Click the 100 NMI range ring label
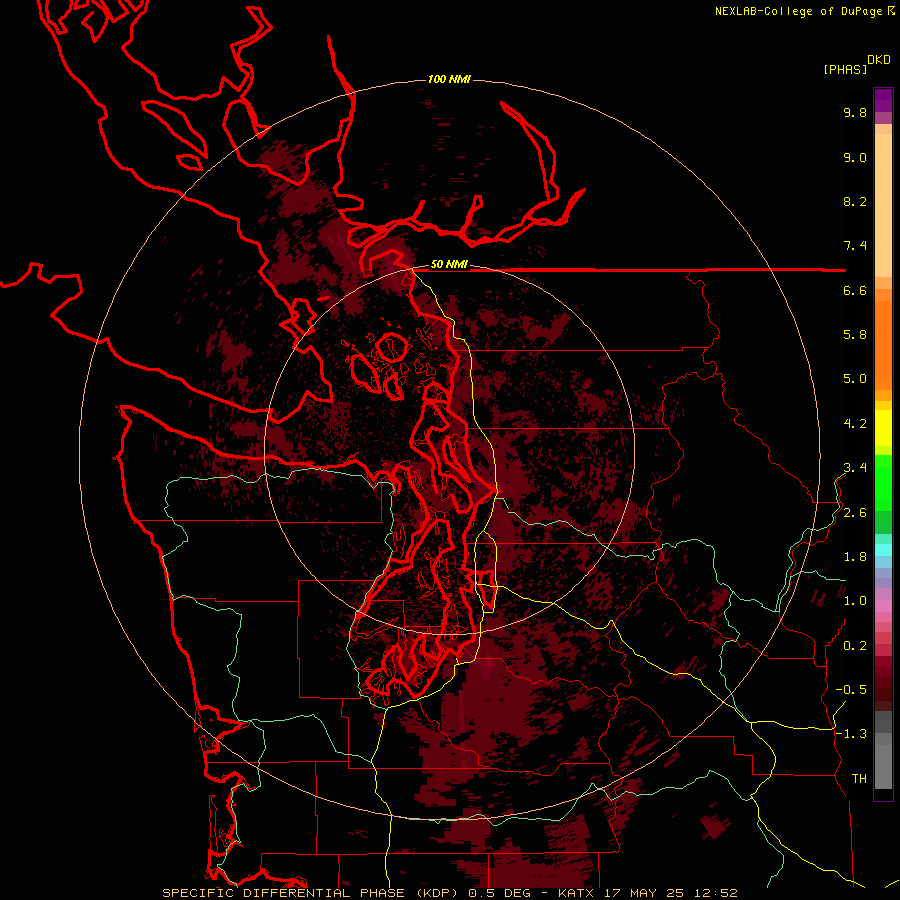 (449, 79)
